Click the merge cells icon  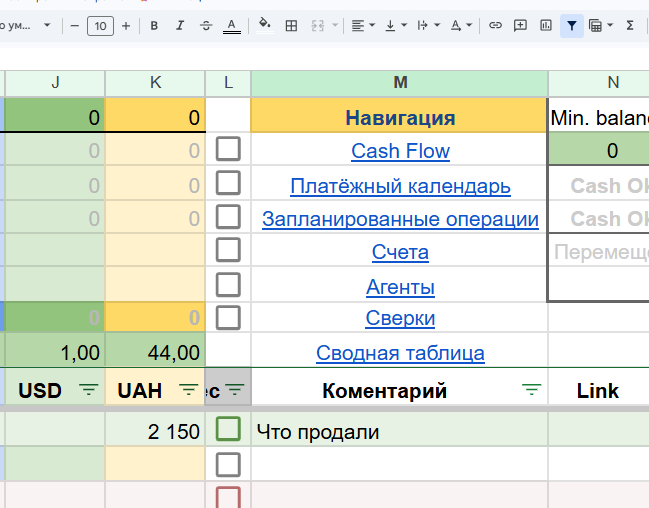[x=317, y=26]
